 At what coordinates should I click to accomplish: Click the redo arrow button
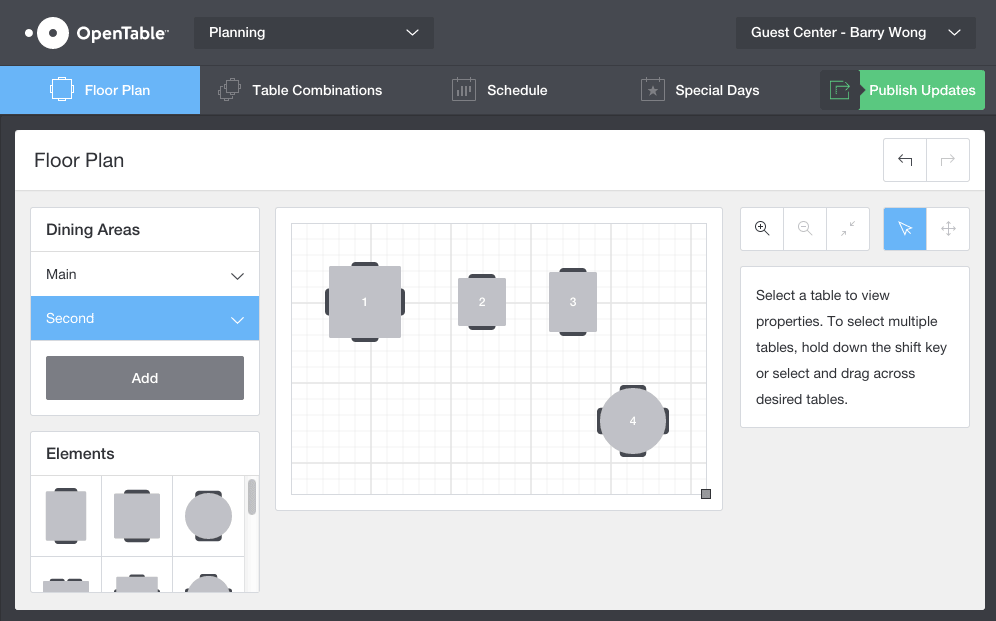pos(948,160)
